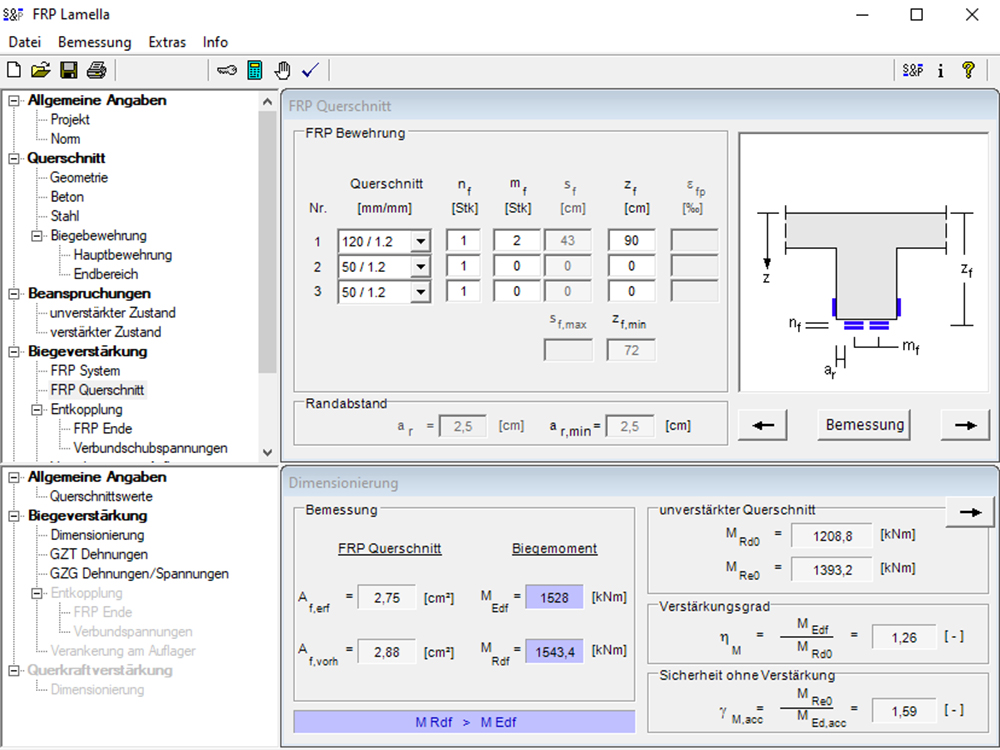Select Hauptbewehrung tree item
This screenshot has width=1000, height=750.
pos(122,255)
